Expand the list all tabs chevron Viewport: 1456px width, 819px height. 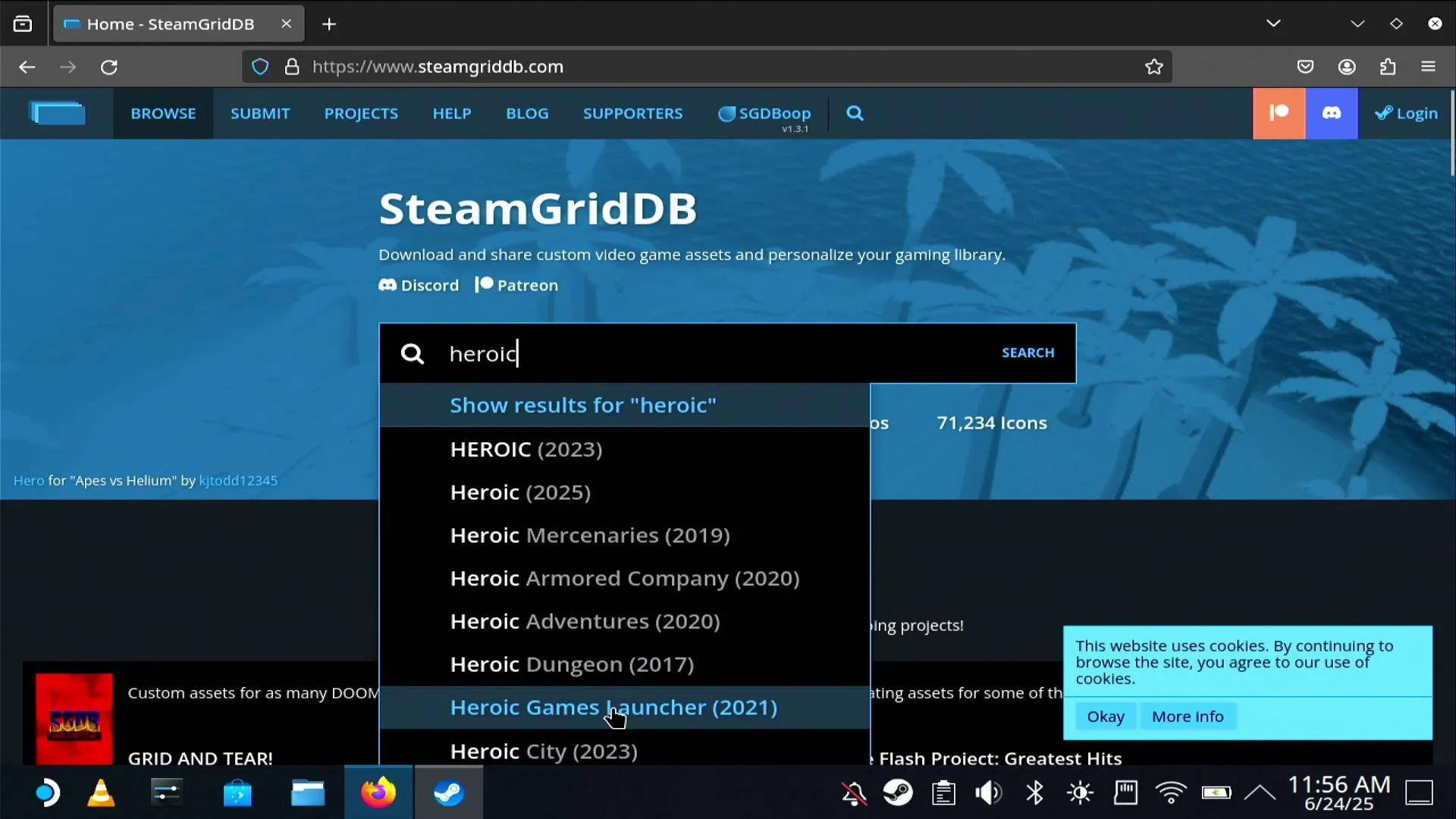click(x=1273, y=24)
